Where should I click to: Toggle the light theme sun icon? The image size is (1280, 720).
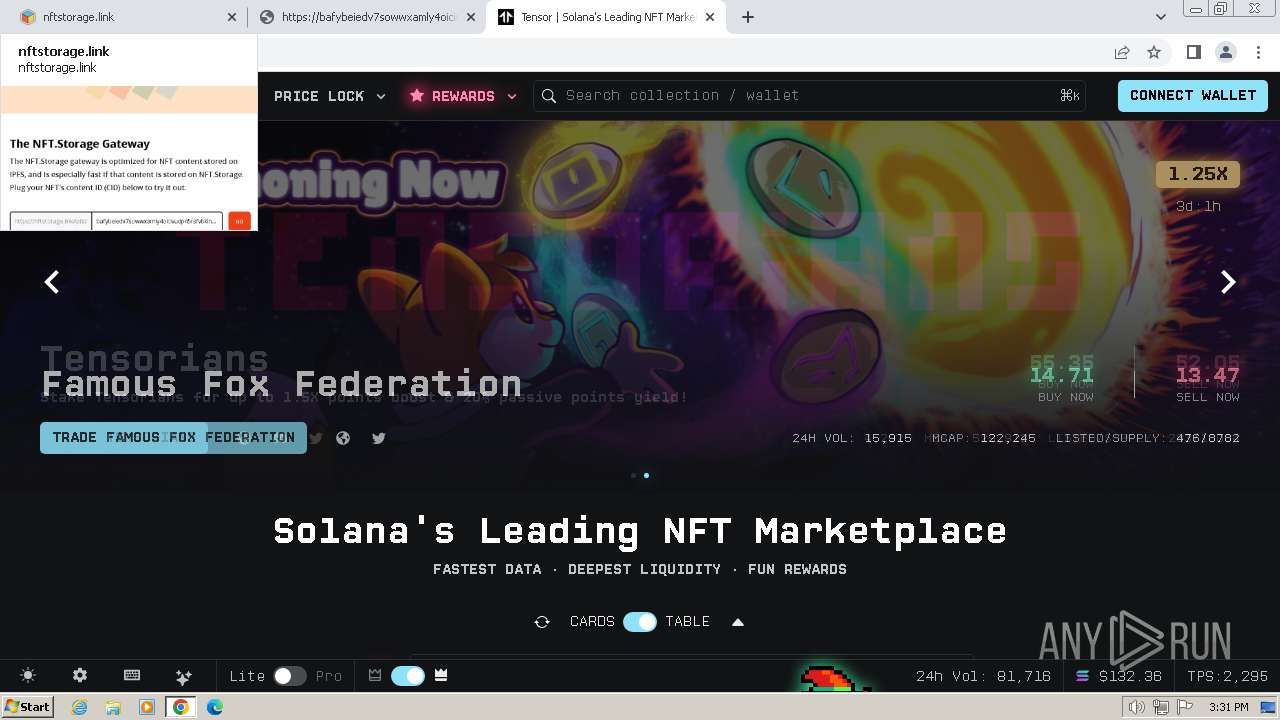coord(28,676)
